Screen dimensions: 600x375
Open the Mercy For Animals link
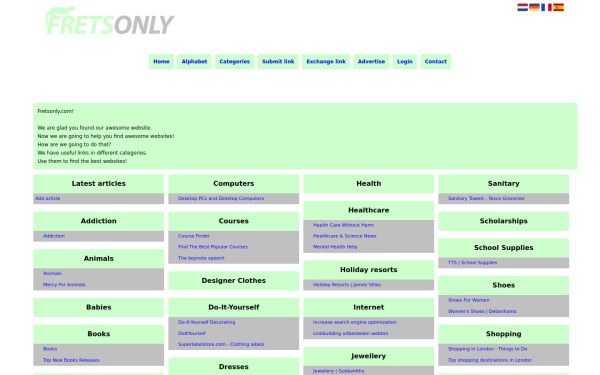pos(64,285)
